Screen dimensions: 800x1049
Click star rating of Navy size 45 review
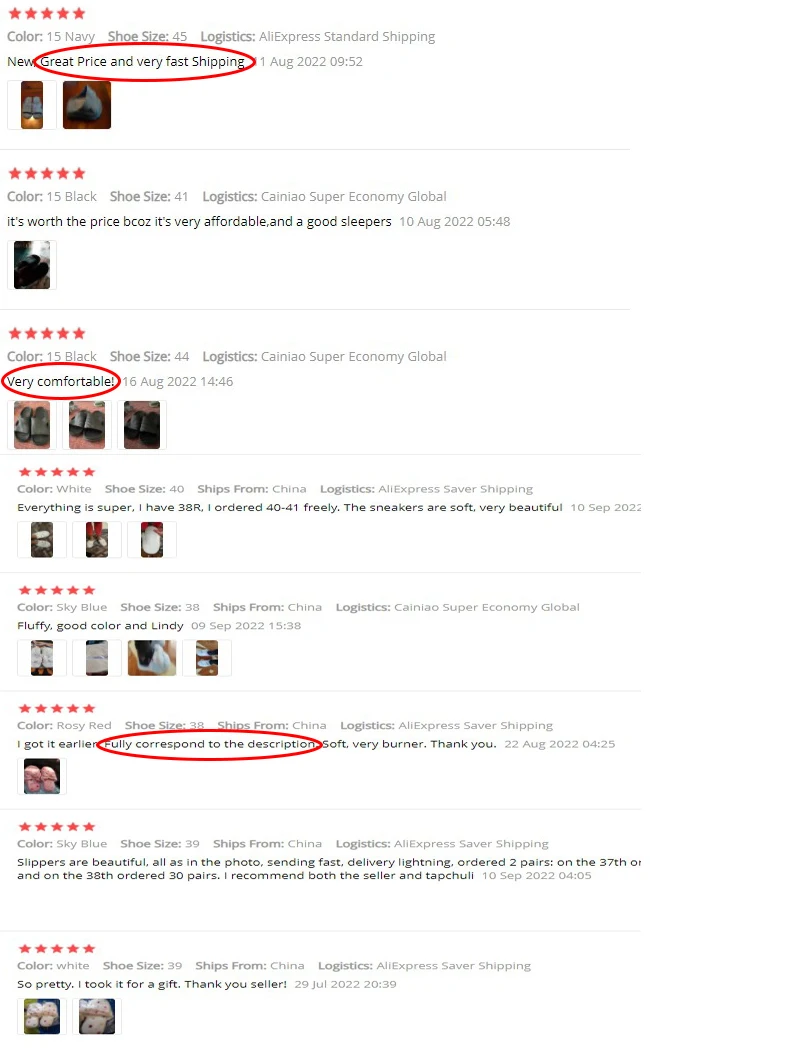pyautogui.click(x=46, y=13)
